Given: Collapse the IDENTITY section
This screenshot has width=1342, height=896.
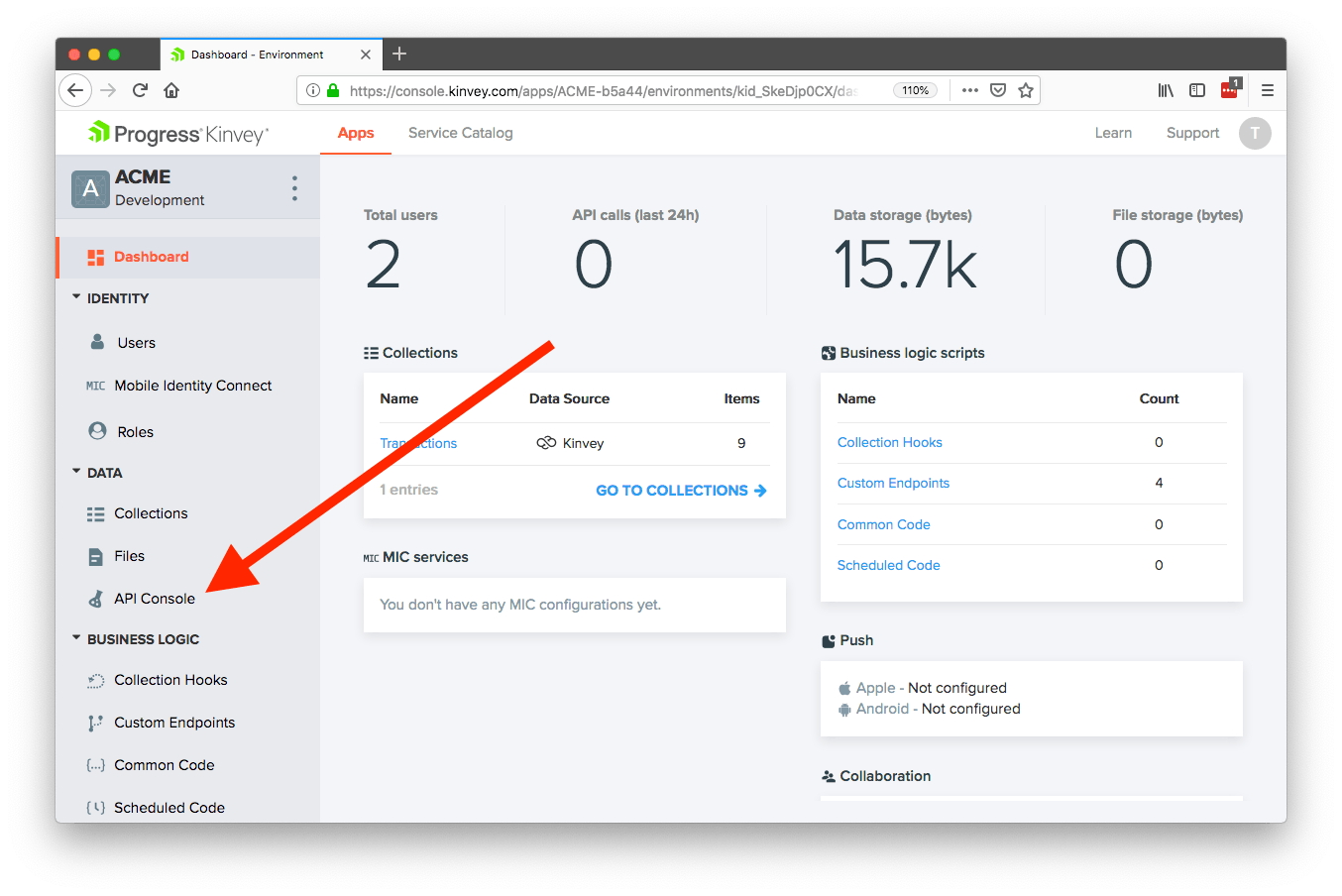Looking at the screenshot, I should tap(77, 297).
